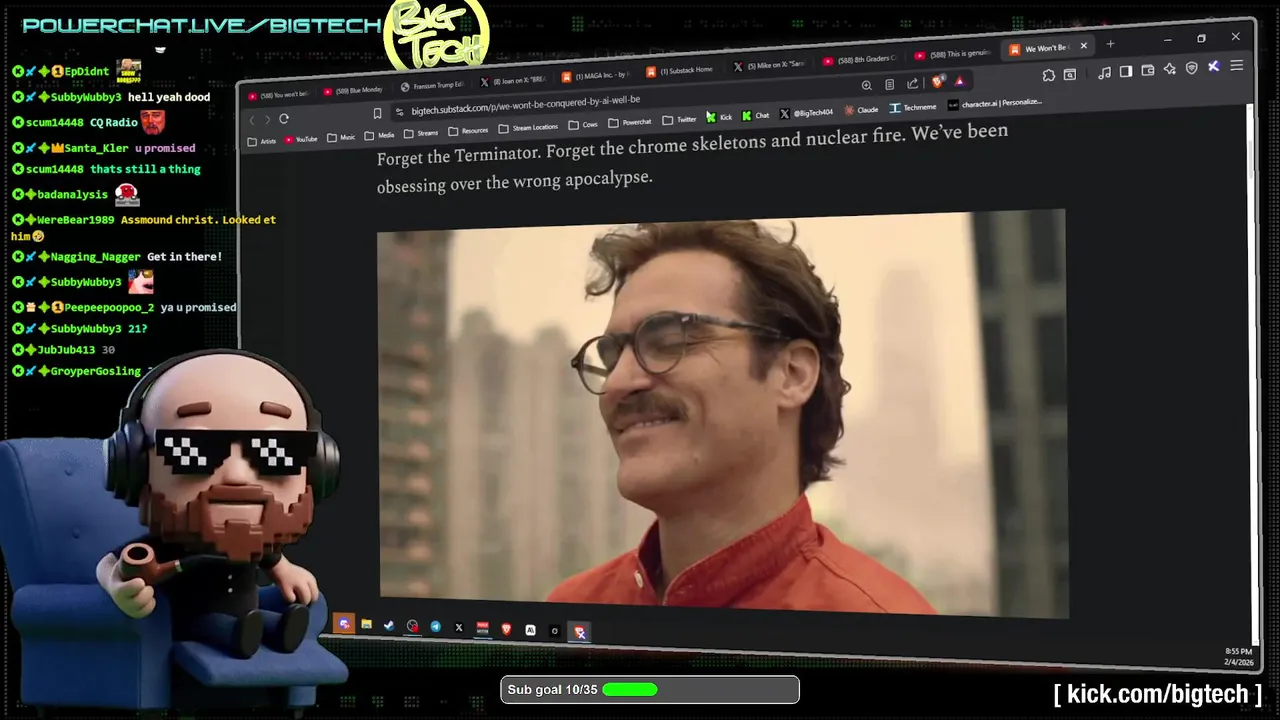Go forward in browser history

coord(267,120)
